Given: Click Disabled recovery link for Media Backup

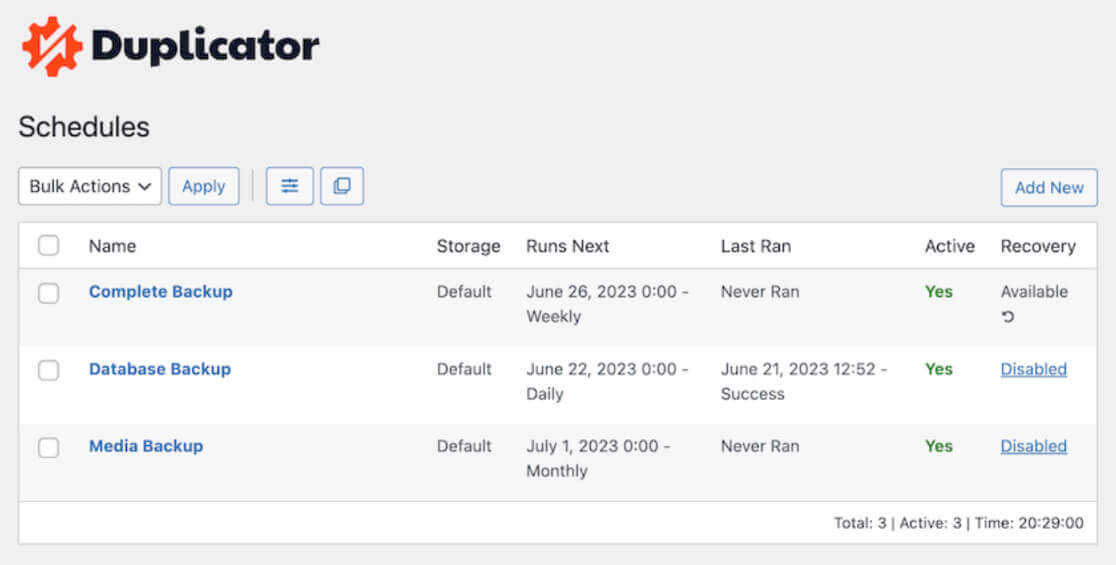Looking at the screenshot, I should point(1033,446).
